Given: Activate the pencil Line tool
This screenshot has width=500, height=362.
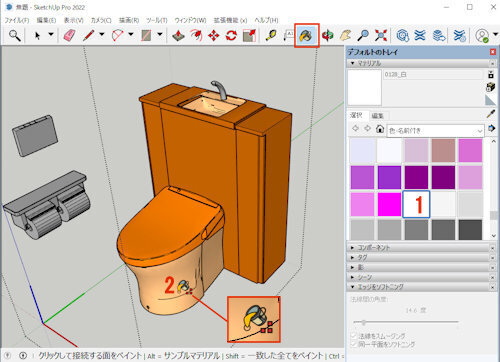Looking at the screenshot, I should (x=88, y=35).
